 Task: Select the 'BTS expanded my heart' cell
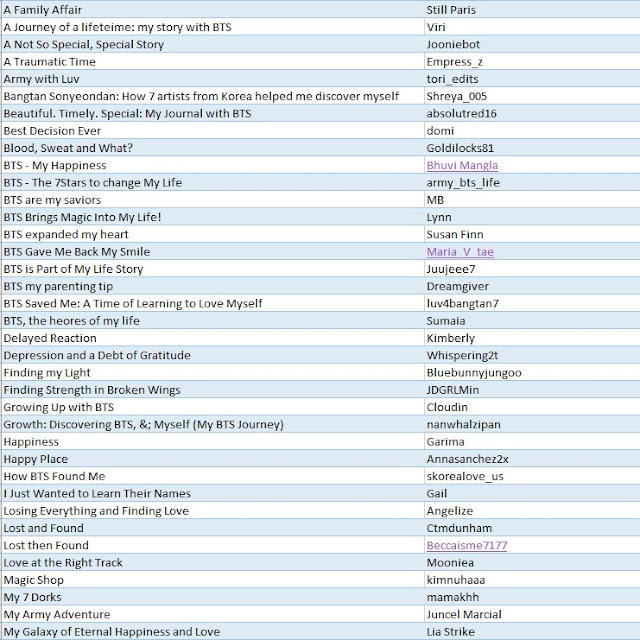(x=213, y=234)
